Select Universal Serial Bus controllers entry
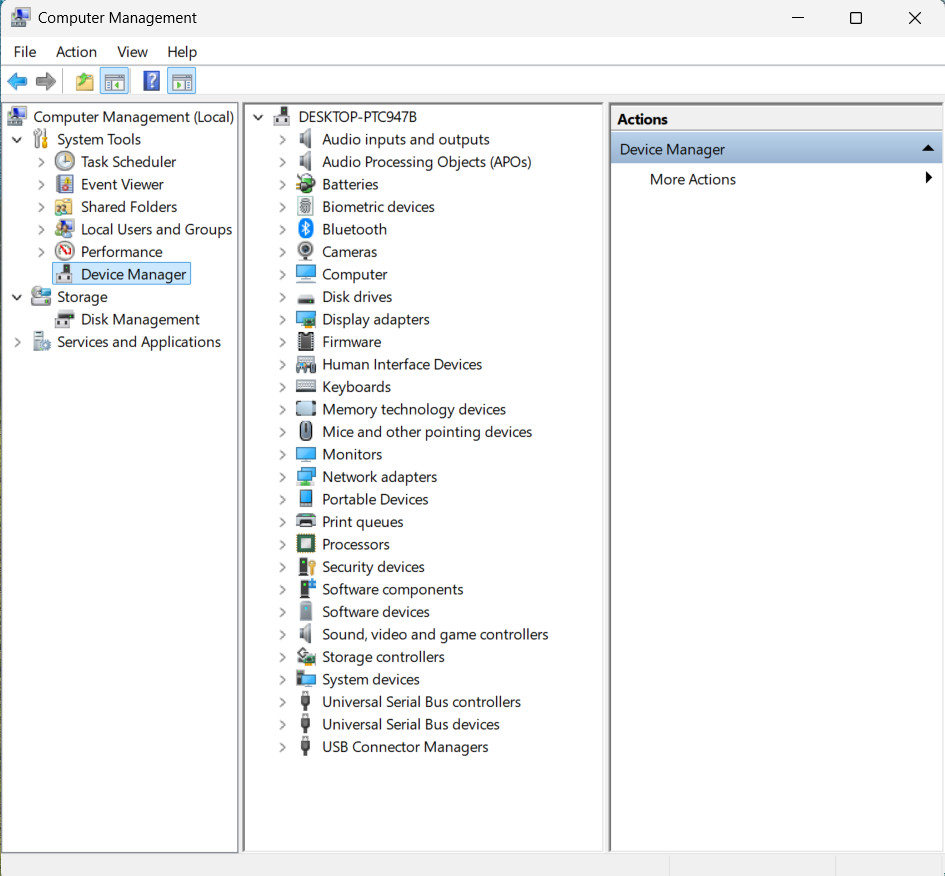 [421, 701]
